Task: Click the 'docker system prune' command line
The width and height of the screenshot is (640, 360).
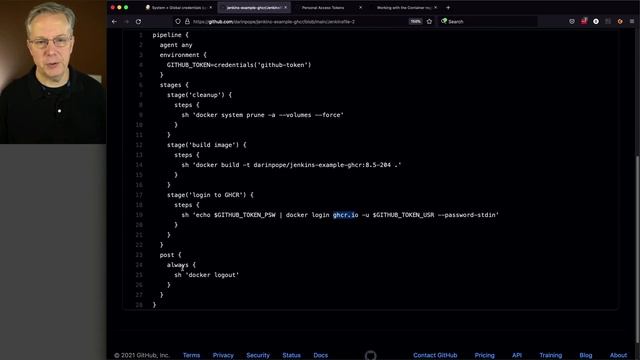Action: [x=262, y=115]
